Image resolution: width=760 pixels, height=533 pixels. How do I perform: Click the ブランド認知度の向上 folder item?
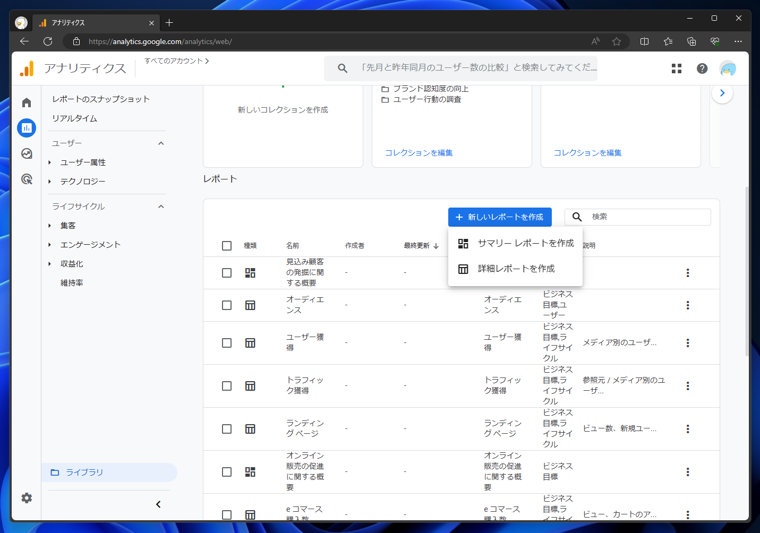tap(425, 89)
